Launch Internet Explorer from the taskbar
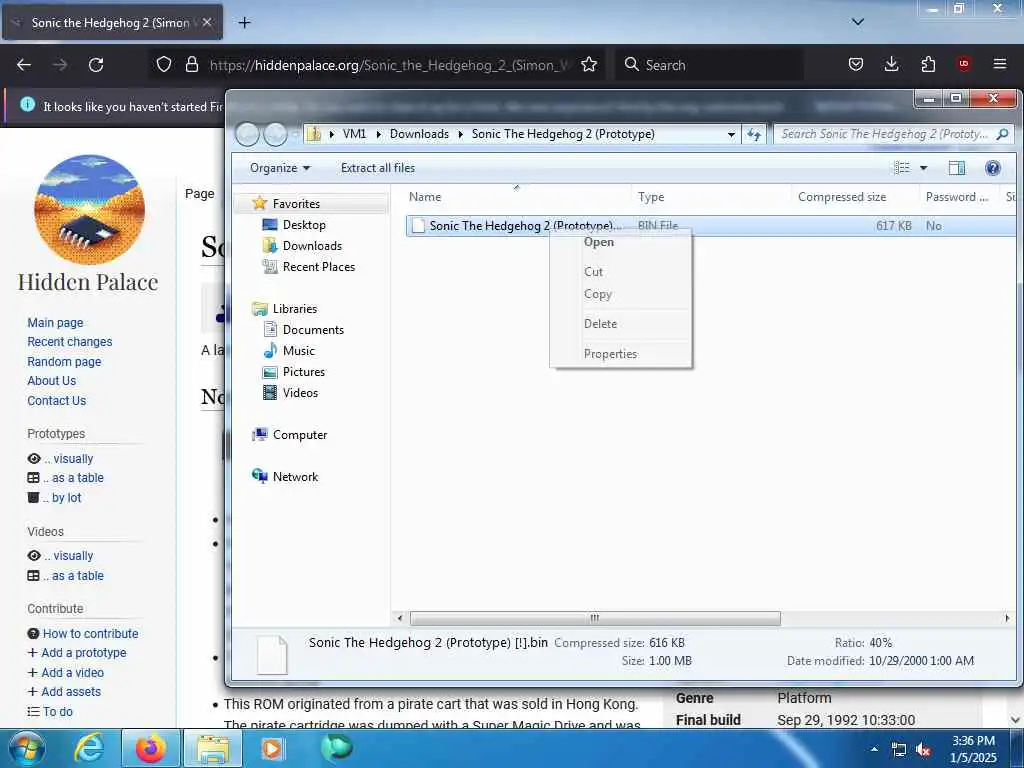Screen dimensions: 1024x768 tap(88, 748)
